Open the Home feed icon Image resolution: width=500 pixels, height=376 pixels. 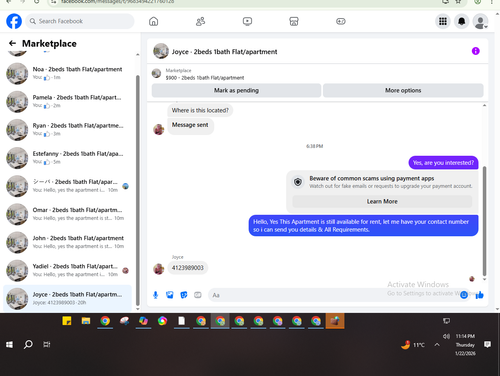[153, 21]
